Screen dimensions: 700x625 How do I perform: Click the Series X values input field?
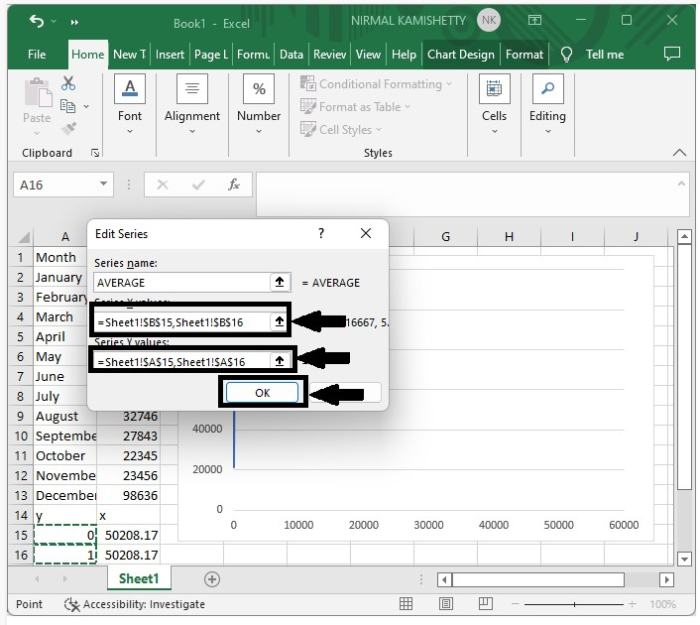click(182, 322)
